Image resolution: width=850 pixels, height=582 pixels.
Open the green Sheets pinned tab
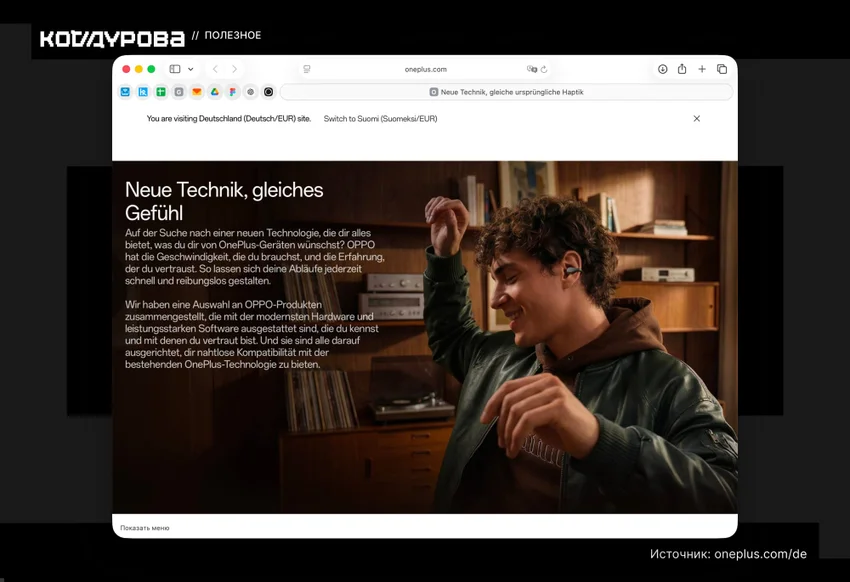(x=161, y=92)
